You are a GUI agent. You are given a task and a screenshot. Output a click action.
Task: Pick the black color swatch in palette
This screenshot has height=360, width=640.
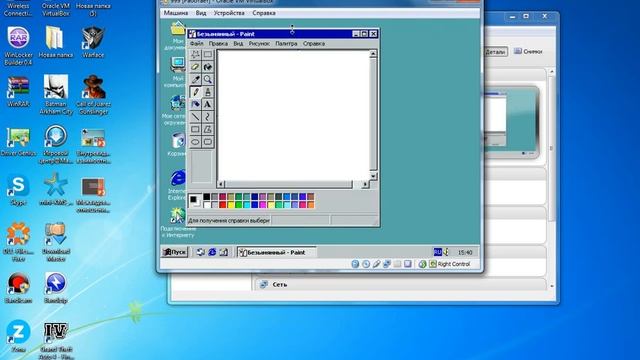click(x=207, y=197)
